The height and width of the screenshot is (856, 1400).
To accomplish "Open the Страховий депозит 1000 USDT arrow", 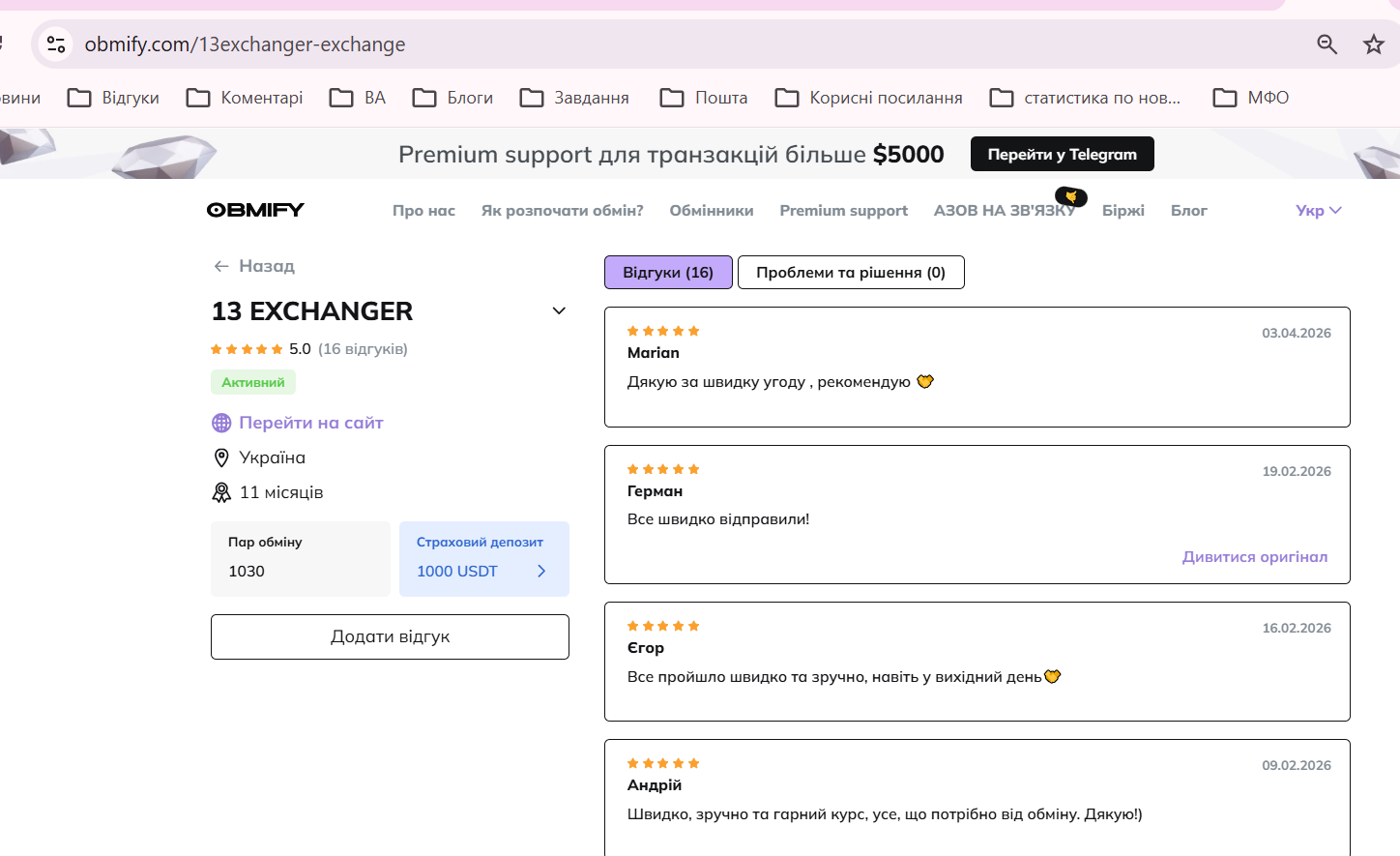I will click(x=541, y=571).
